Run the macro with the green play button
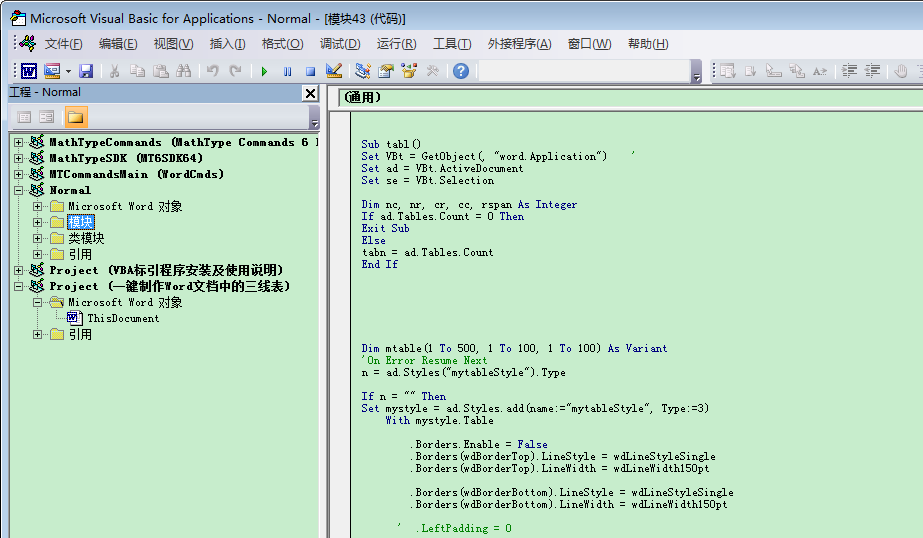The width and height of the screenshot is (923, 538). tap(264, 71)
